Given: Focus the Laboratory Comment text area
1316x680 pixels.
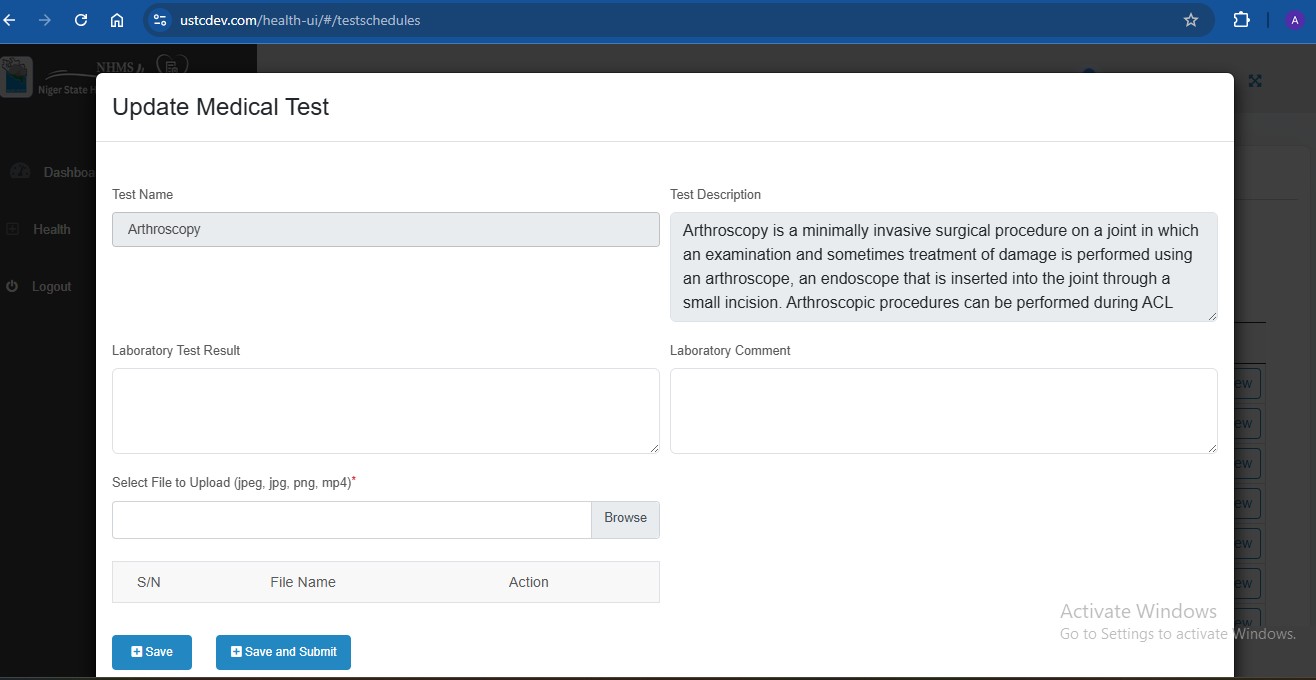Looking at the screenshot, I should coord(943,410).
